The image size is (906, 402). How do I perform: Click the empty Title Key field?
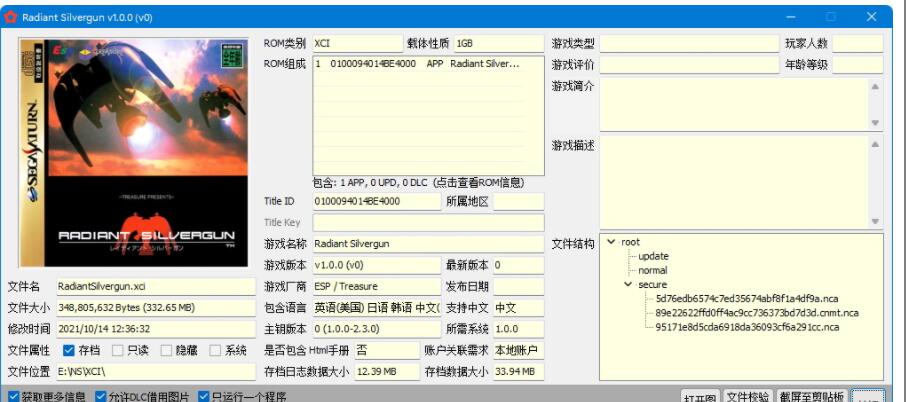(x=428, y=223)
